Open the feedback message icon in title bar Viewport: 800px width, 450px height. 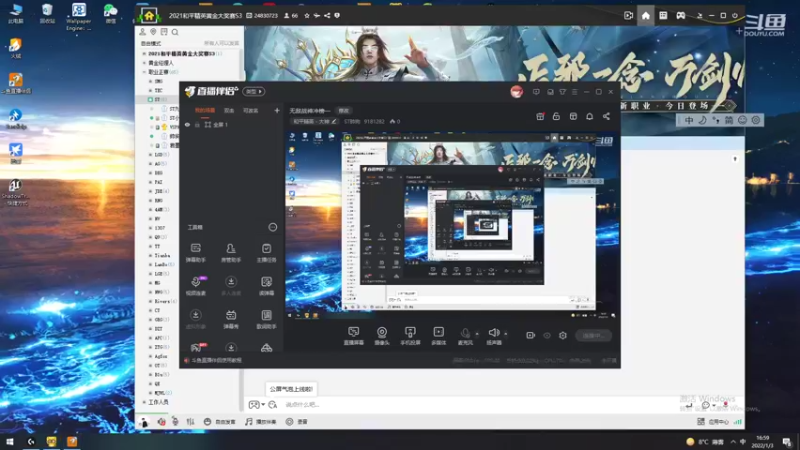tap(536, 92)
